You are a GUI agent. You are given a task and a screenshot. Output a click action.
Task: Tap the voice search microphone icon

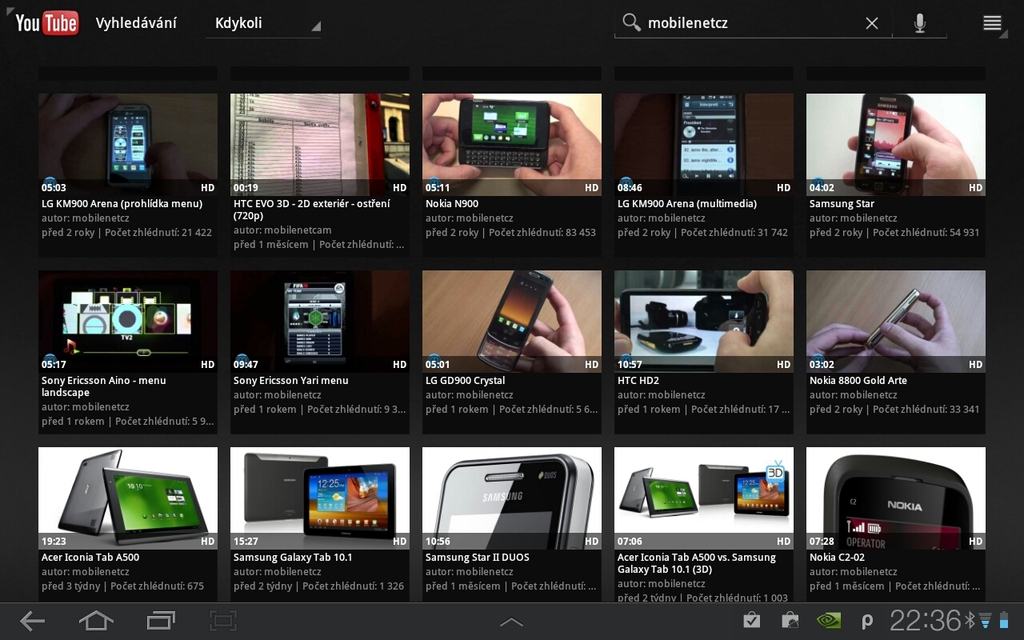point(918,22)
